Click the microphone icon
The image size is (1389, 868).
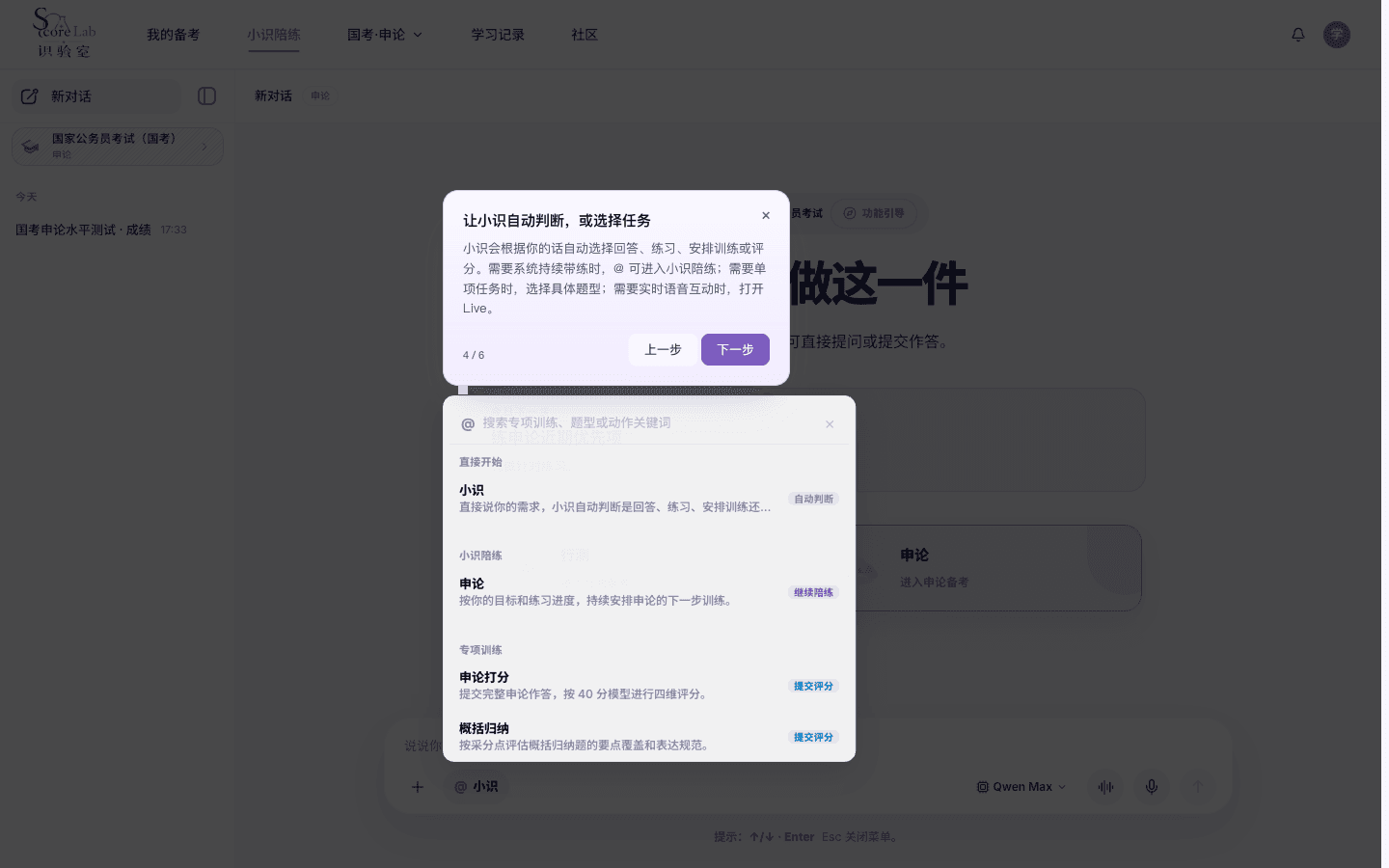(x=1152, y=787)
